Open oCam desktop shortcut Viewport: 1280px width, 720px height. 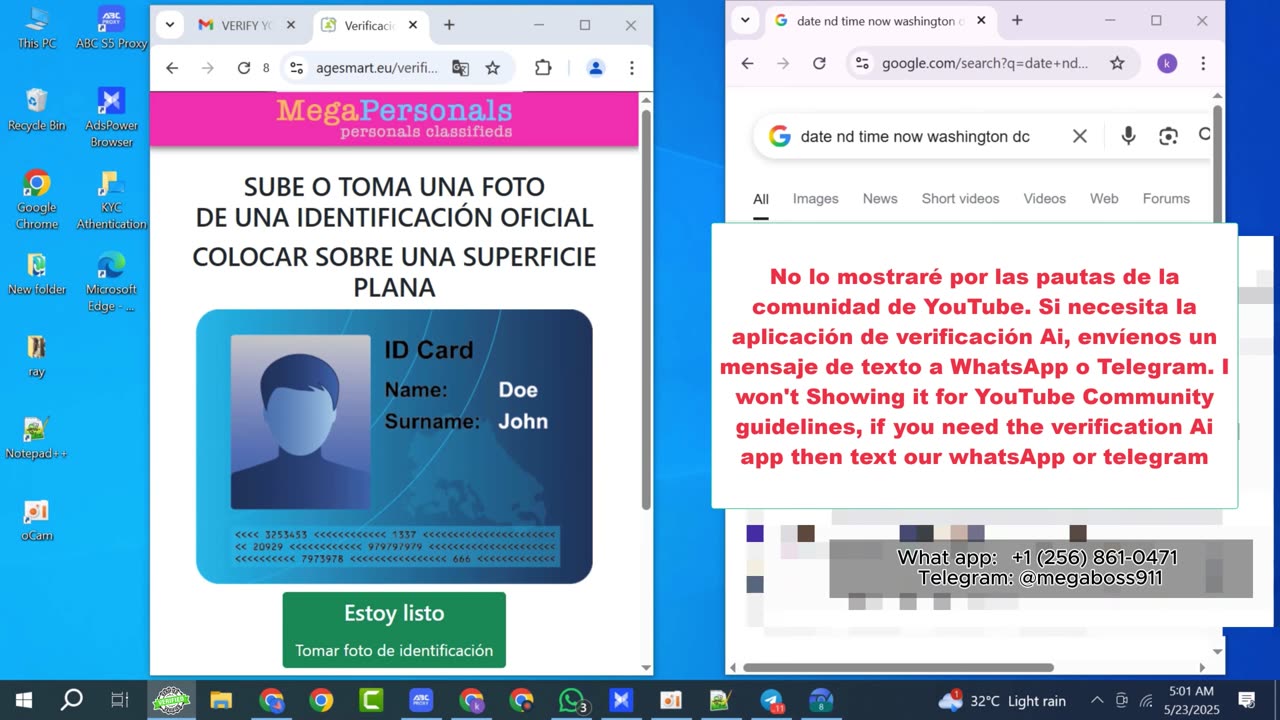coord(37,519)
